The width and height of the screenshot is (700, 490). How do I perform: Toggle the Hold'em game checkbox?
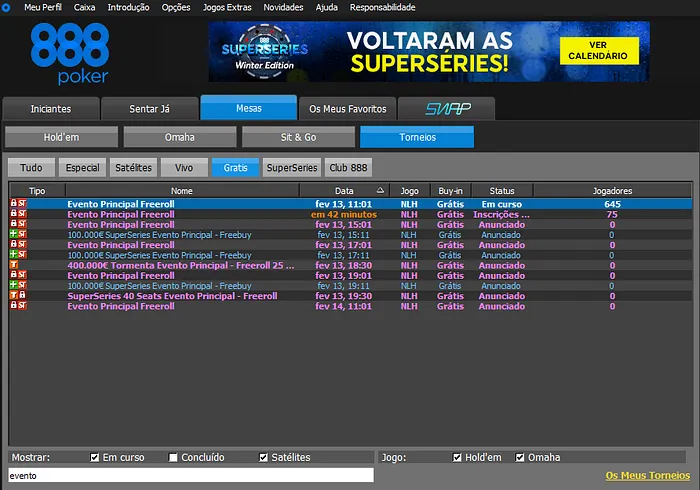457,457
